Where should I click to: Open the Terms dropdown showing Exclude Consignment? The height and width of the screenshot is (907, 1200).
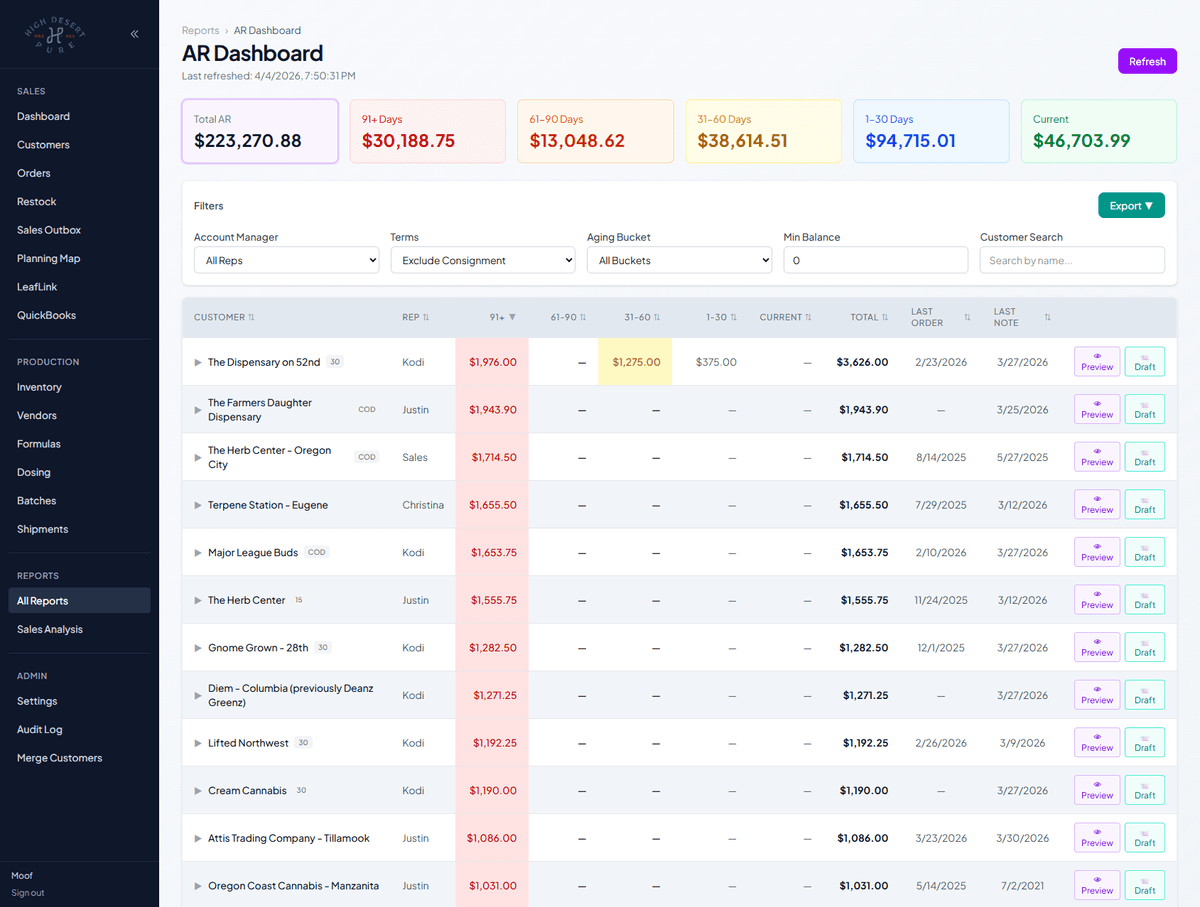(x=482, y=259)
